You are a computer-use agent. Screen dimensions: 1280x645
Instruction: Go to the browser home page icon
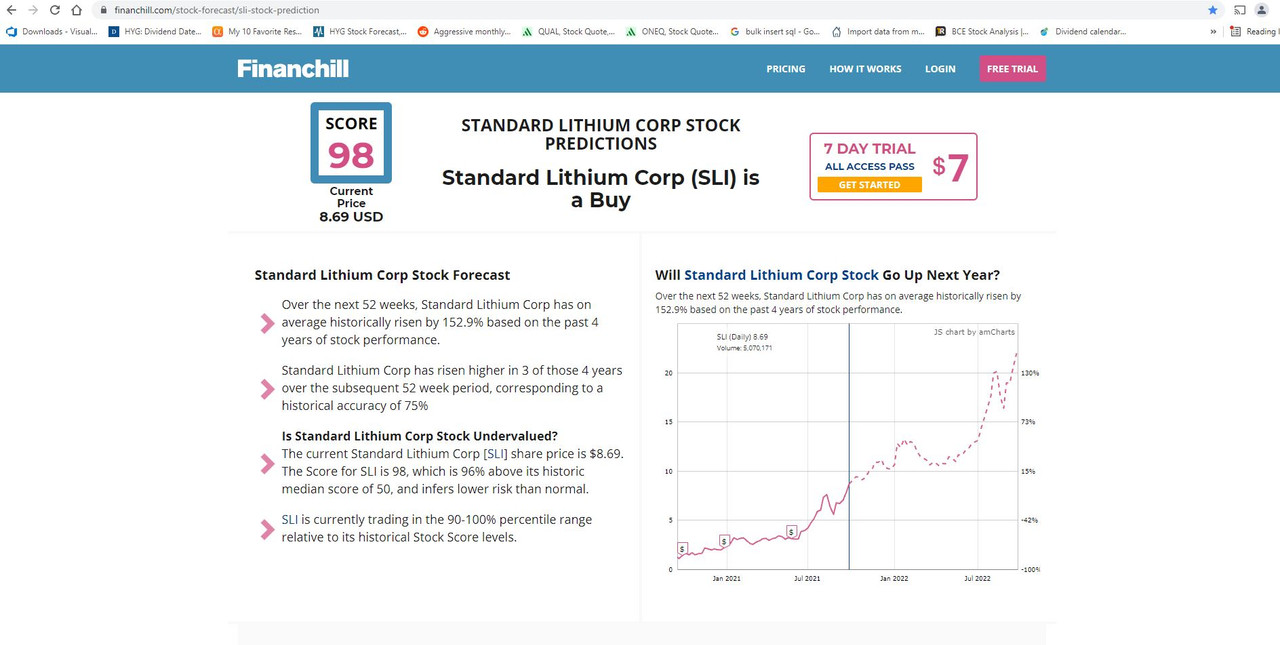tap(77, 10)
